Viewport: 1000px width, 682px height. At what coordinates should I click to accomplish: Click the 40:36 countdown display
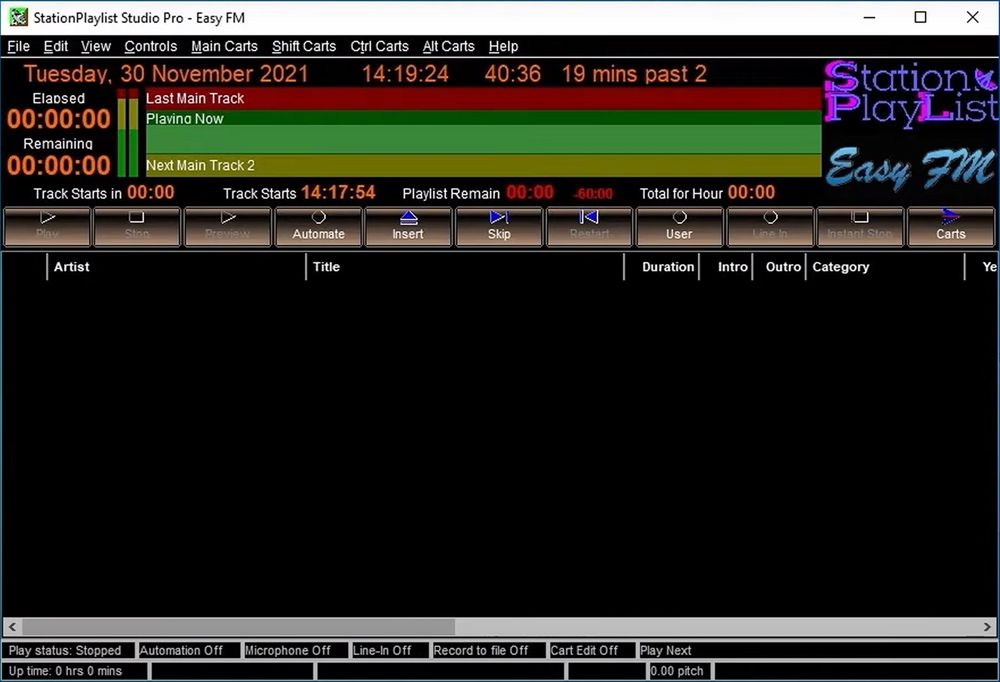tap(513, 74)
